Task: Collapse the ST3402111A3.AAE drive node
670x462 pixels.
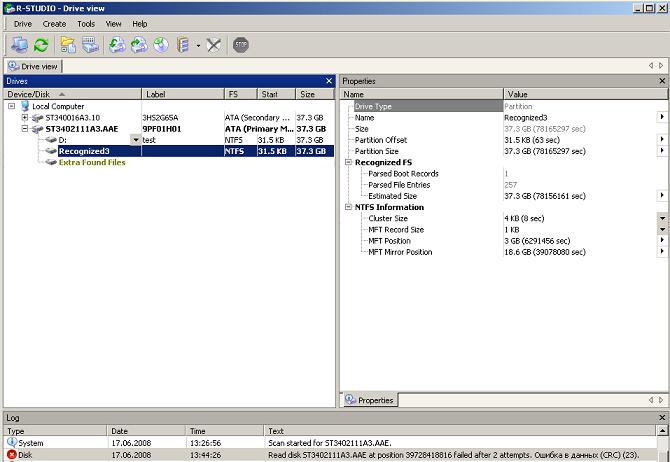Action: coord(25,128)
